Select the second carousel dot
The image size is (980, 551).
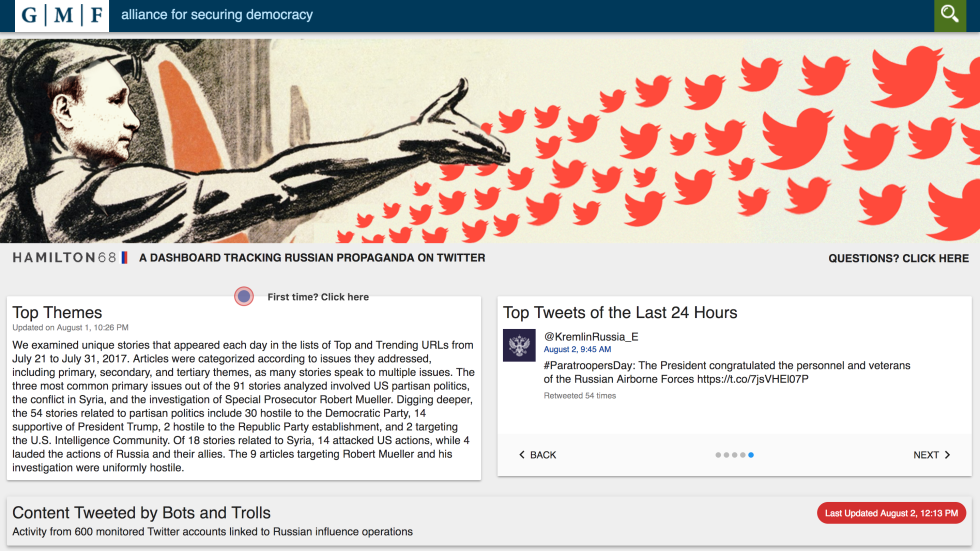pos(726,455)
